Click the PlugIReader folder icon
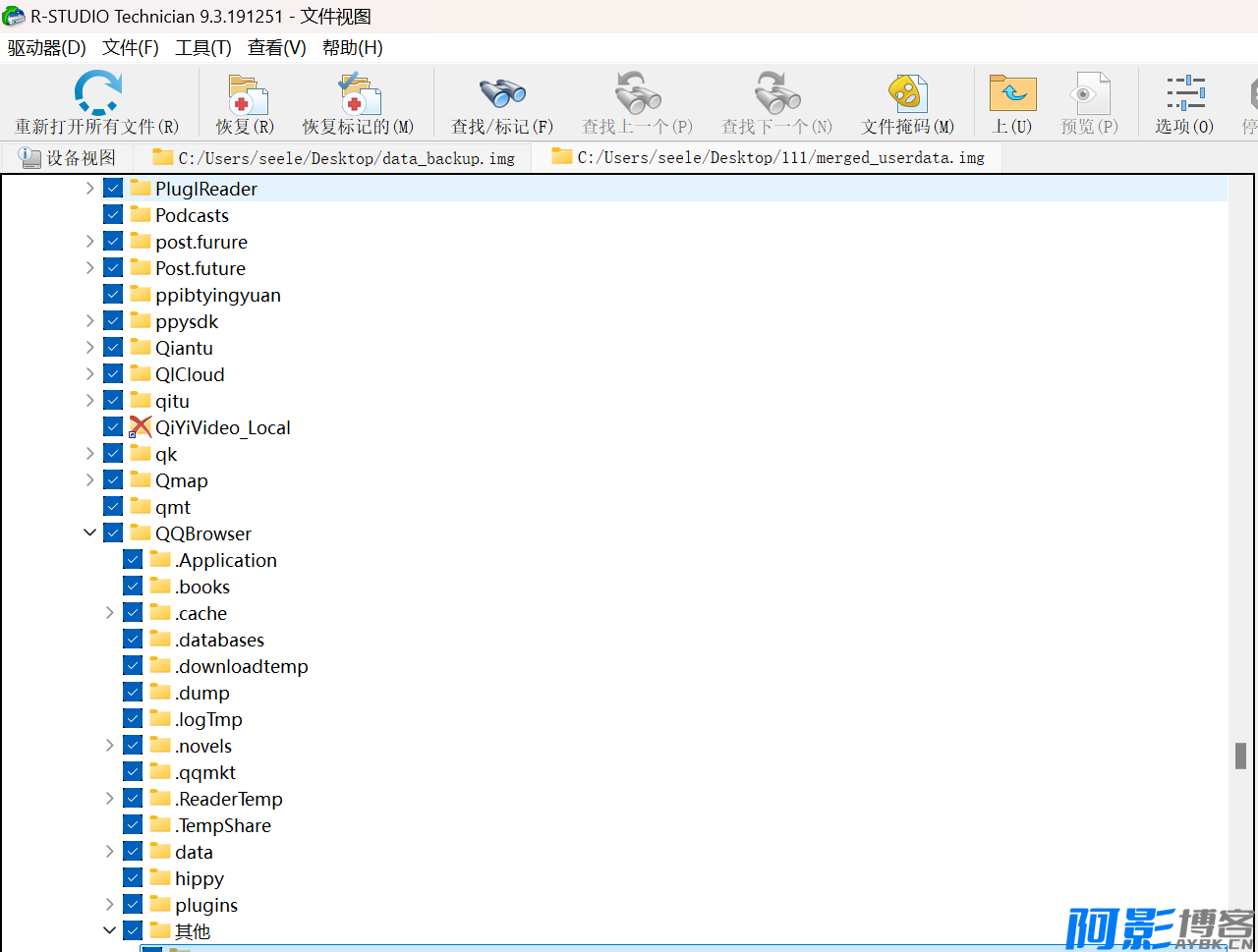Viewport: 1258px width, 952px height. click(141, 188)
